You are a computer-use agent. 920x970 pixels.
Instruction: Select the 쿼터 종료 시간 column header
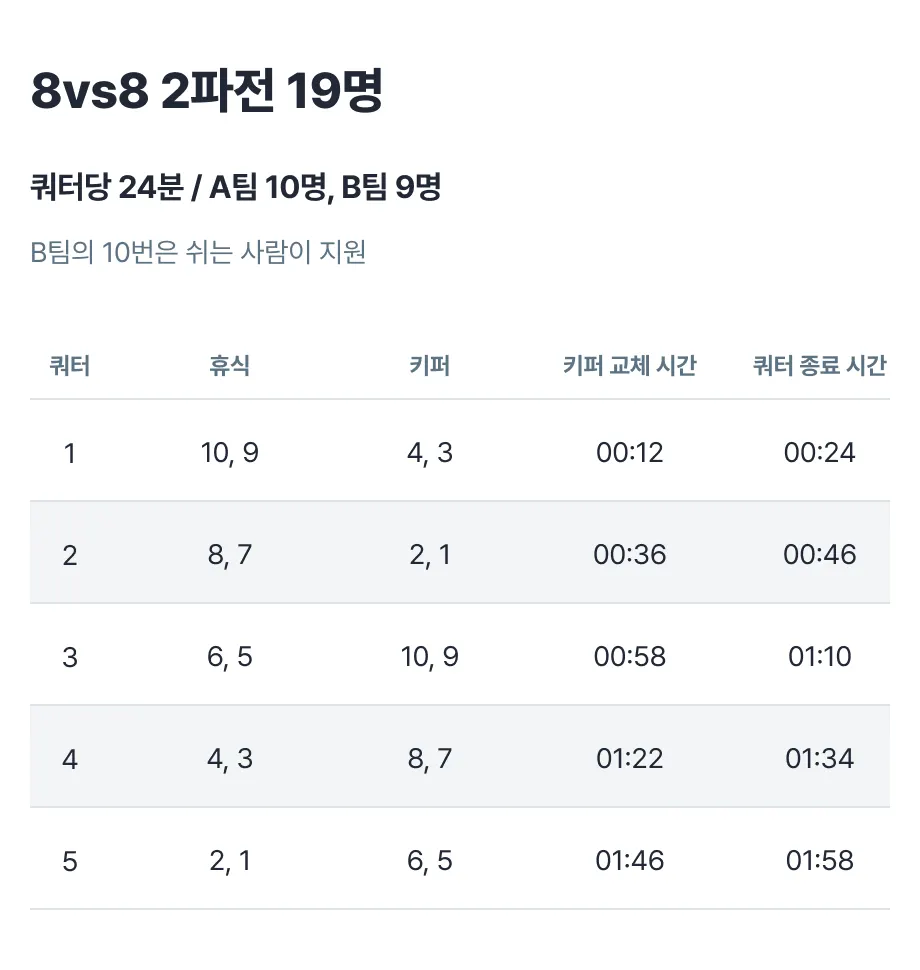[819, 366]
